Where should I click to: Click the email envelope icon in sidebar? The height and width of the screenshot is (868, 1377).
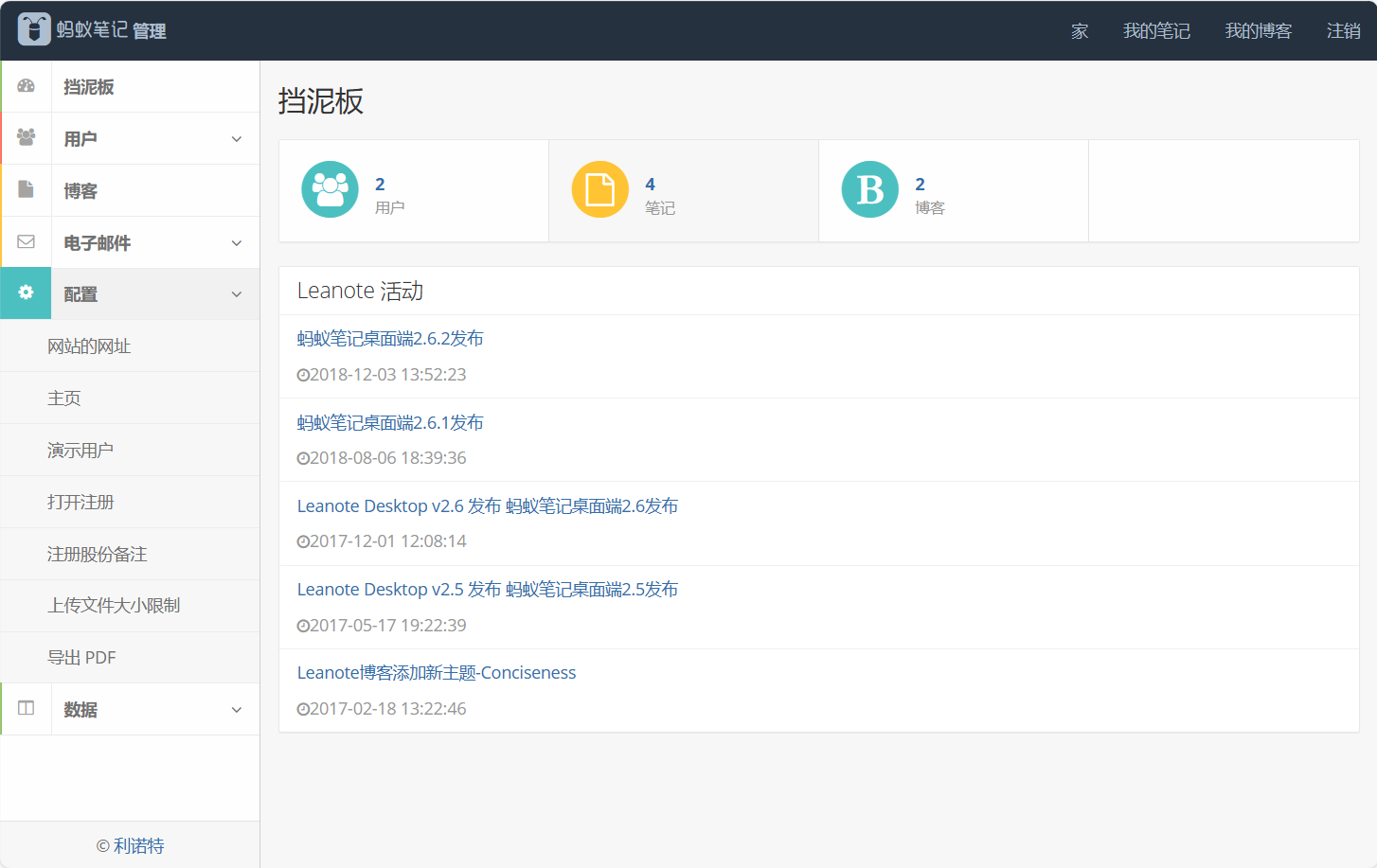[27, 242]
